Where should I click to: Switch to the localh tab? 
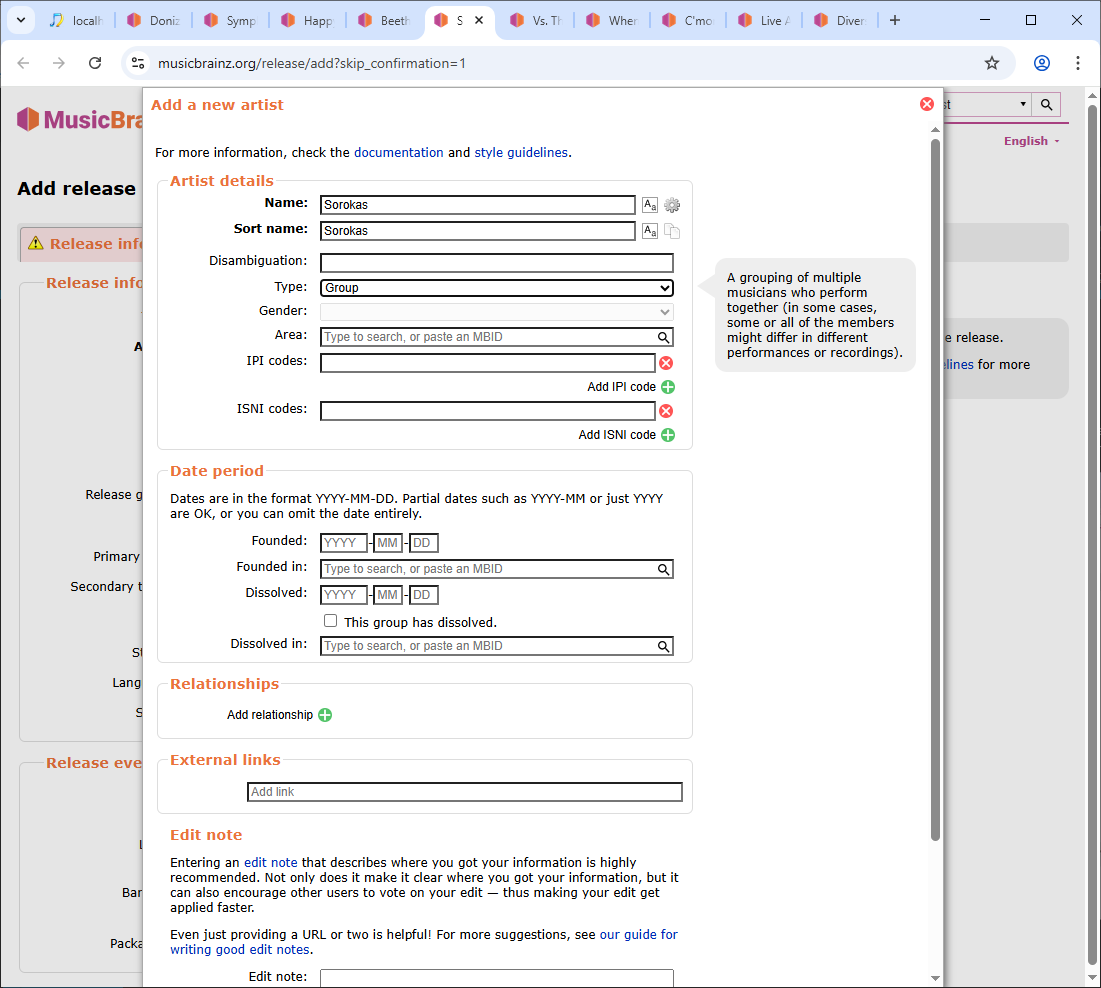click(76, 20)
